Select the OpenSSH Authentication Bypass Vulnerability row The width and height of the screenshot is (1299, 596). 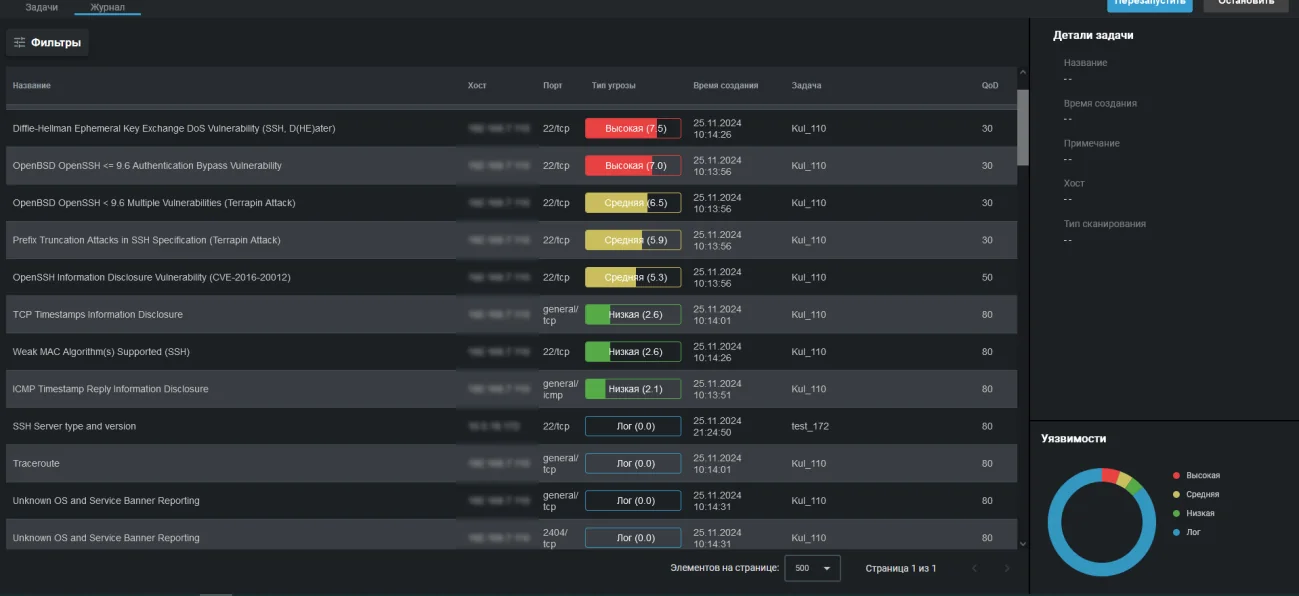(511, 166)
